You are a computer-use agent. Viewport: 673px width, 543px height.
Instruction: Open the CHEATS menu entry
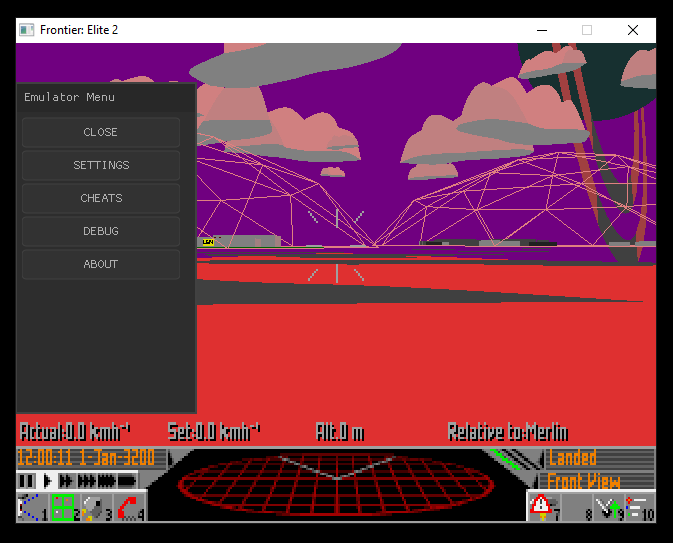click(101, 198)
